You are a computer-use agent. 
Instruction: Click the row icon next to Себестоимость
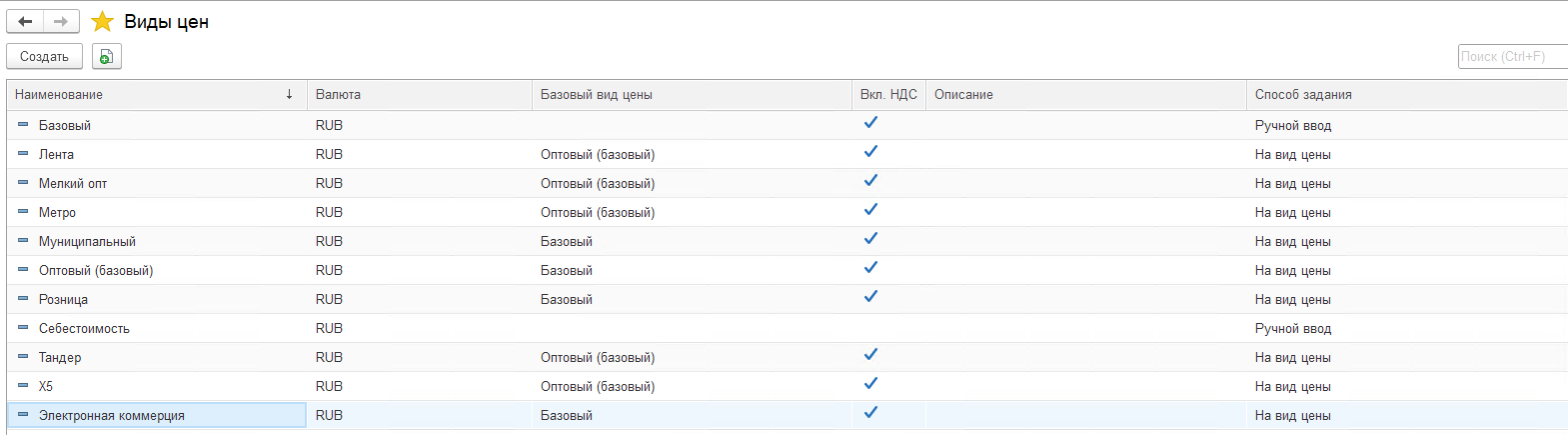23,328
